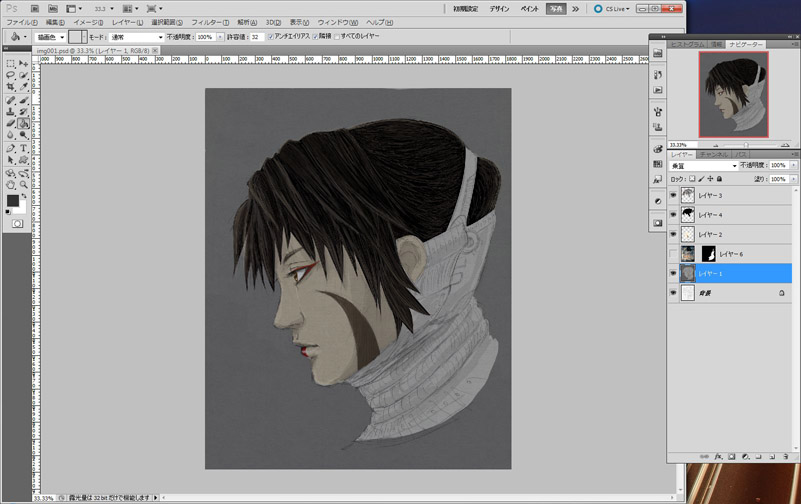Click the foreground color swatch in toolbox
801x504 pixels.
(x=13, y=200)
